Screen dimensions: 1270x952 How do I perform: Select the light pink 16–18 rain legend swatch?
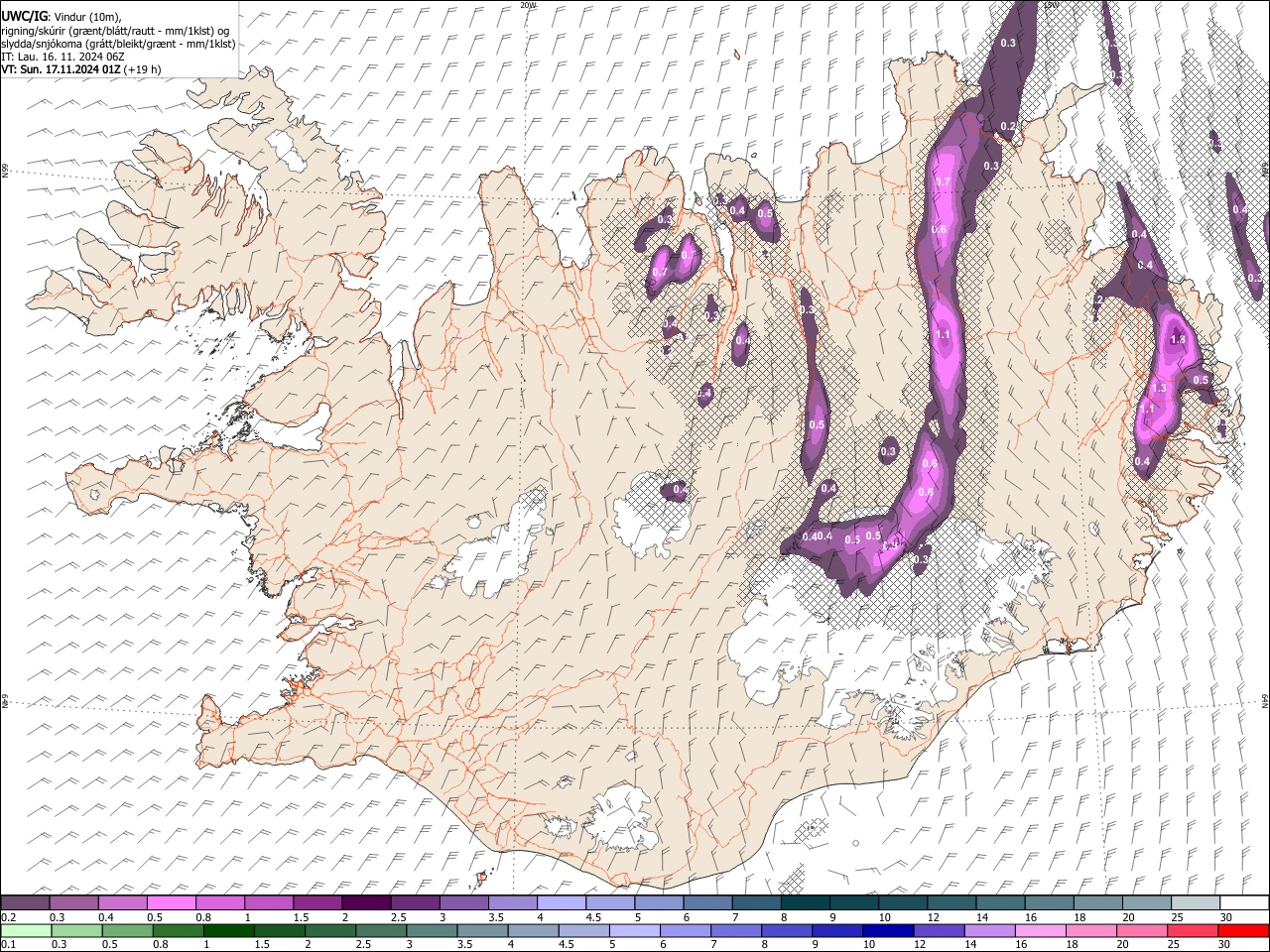[x=1040, y=930]
